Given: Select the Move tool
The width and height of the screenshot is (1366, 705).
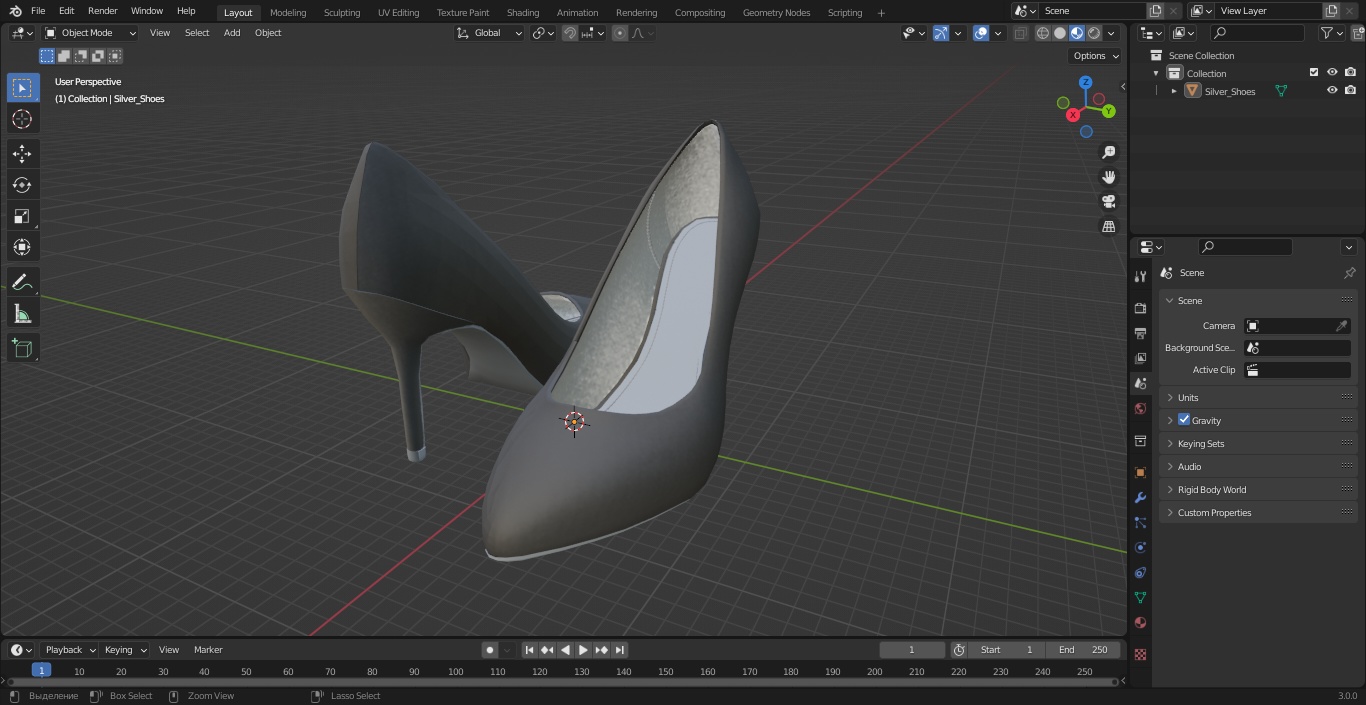Looking at the screenshot, I should [23, 154].
